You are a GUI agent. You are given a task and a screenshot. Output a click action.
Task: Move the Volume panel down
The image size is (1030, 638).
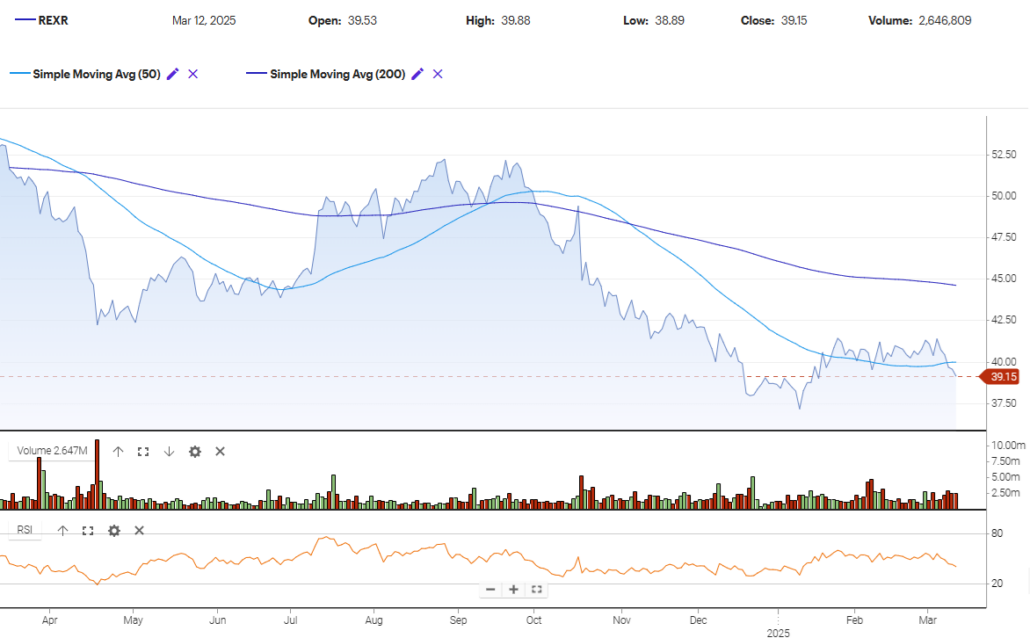[169, 451]
